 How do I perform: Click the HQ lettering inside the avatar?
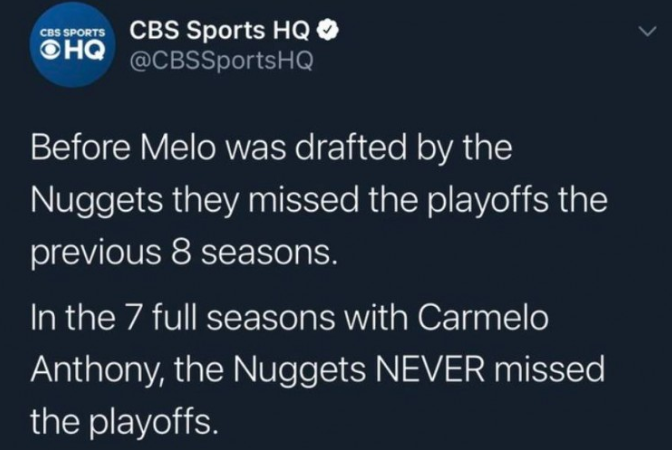pyautogui.click(x=84, y=50)
